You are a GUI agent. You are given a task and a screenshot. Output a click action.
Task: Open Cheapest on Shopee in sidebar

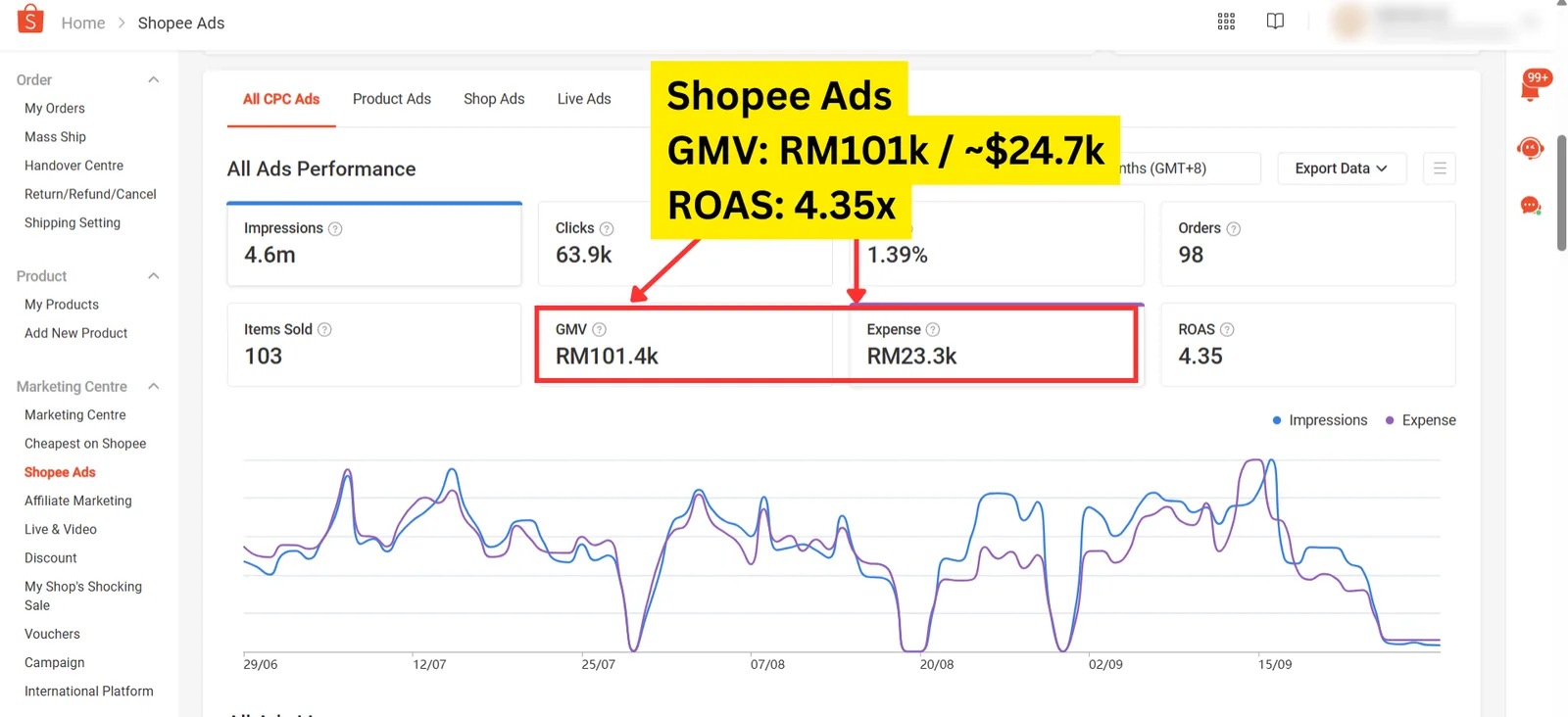click(x=85, y=444)
